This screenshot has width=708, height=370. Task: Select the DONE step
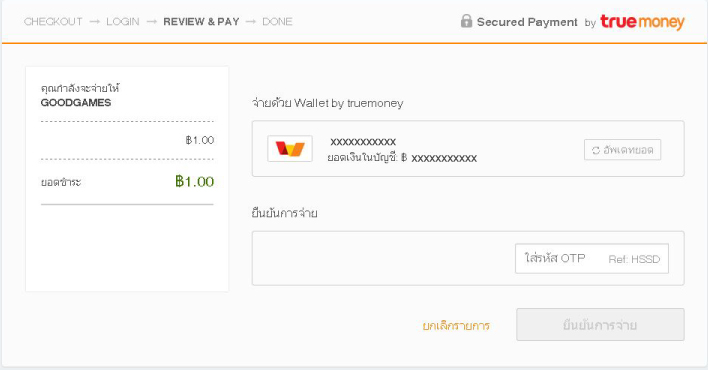click(277, 22)
